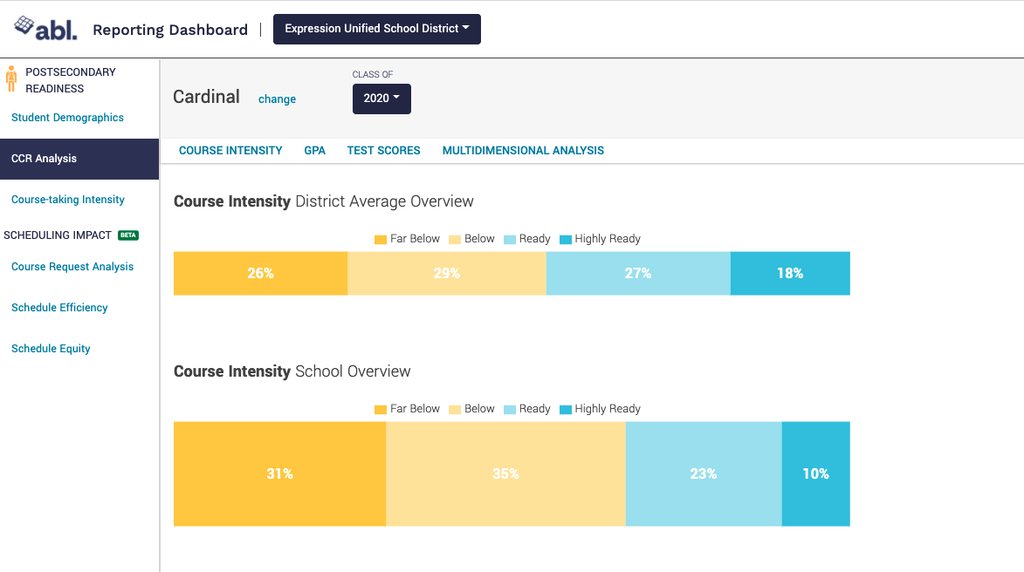
Task: Switch to MULTIDIMENSIONAL ANALYSIS tab
Action: 523,150
